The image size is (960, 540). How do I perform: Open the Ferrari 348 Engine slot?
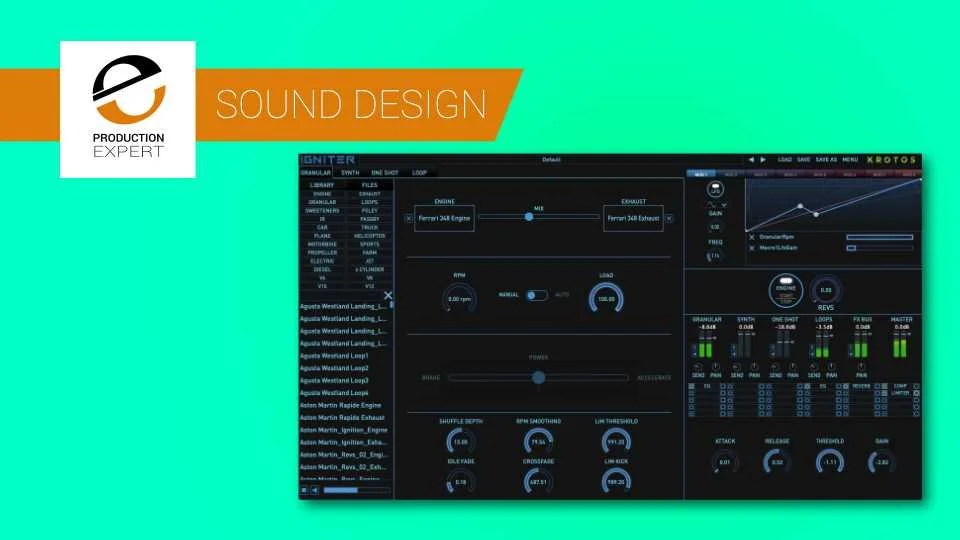[444, 218]
